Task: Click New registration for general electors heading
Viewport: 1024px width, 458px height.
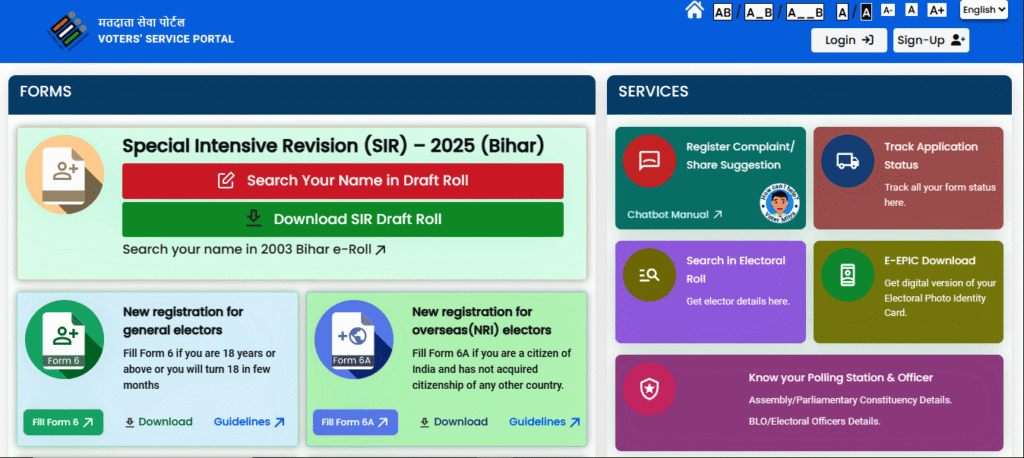Action: point(183,320)
